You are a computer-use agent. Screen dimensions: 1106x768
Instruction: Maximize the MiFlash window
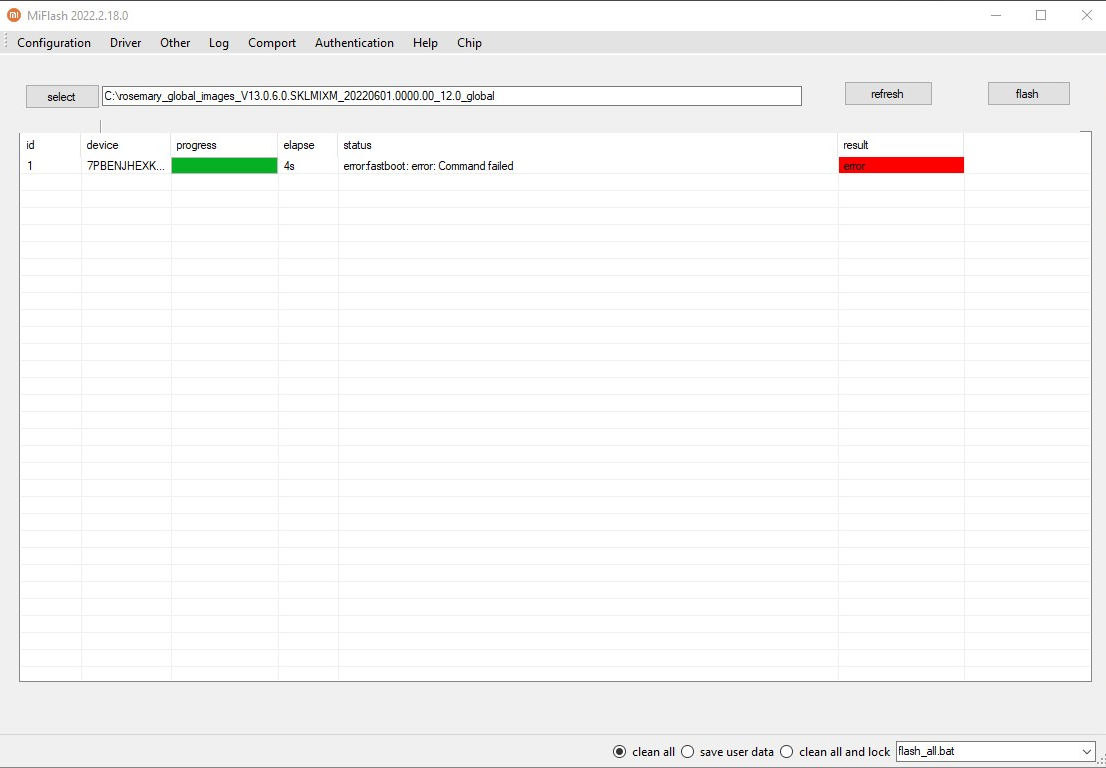pos(1041,15)
